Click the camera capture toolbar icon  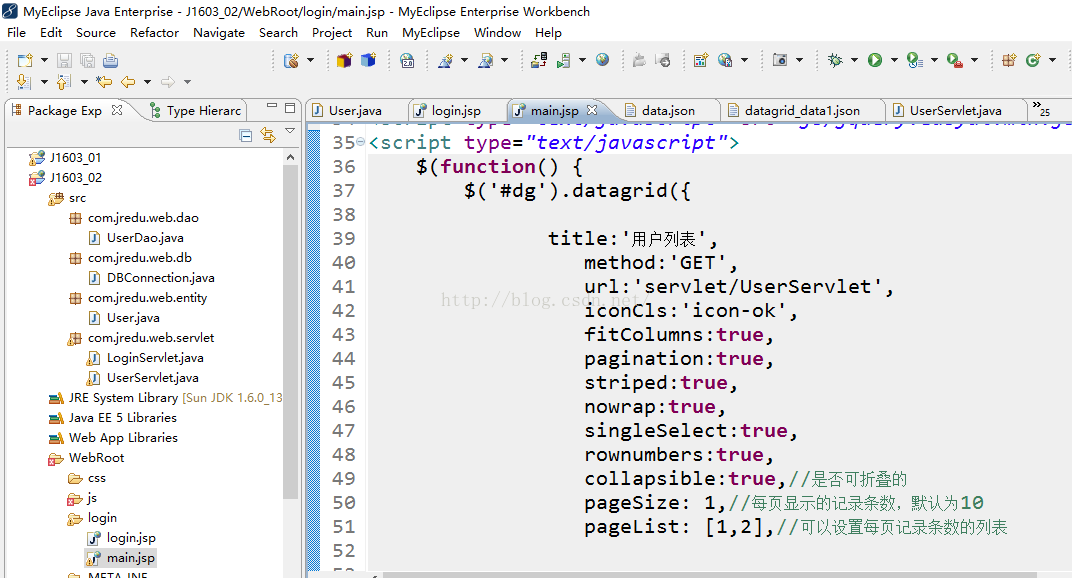click(x=780, y=60)
